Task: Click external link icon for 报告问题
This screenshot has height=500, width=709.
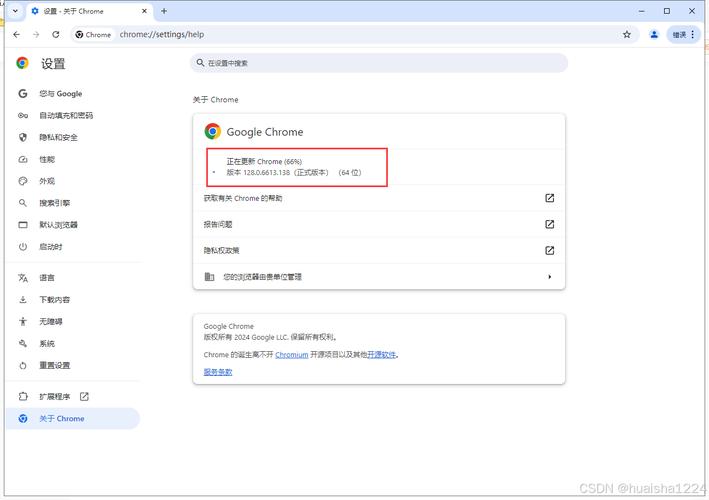Action: pos(549,224)
